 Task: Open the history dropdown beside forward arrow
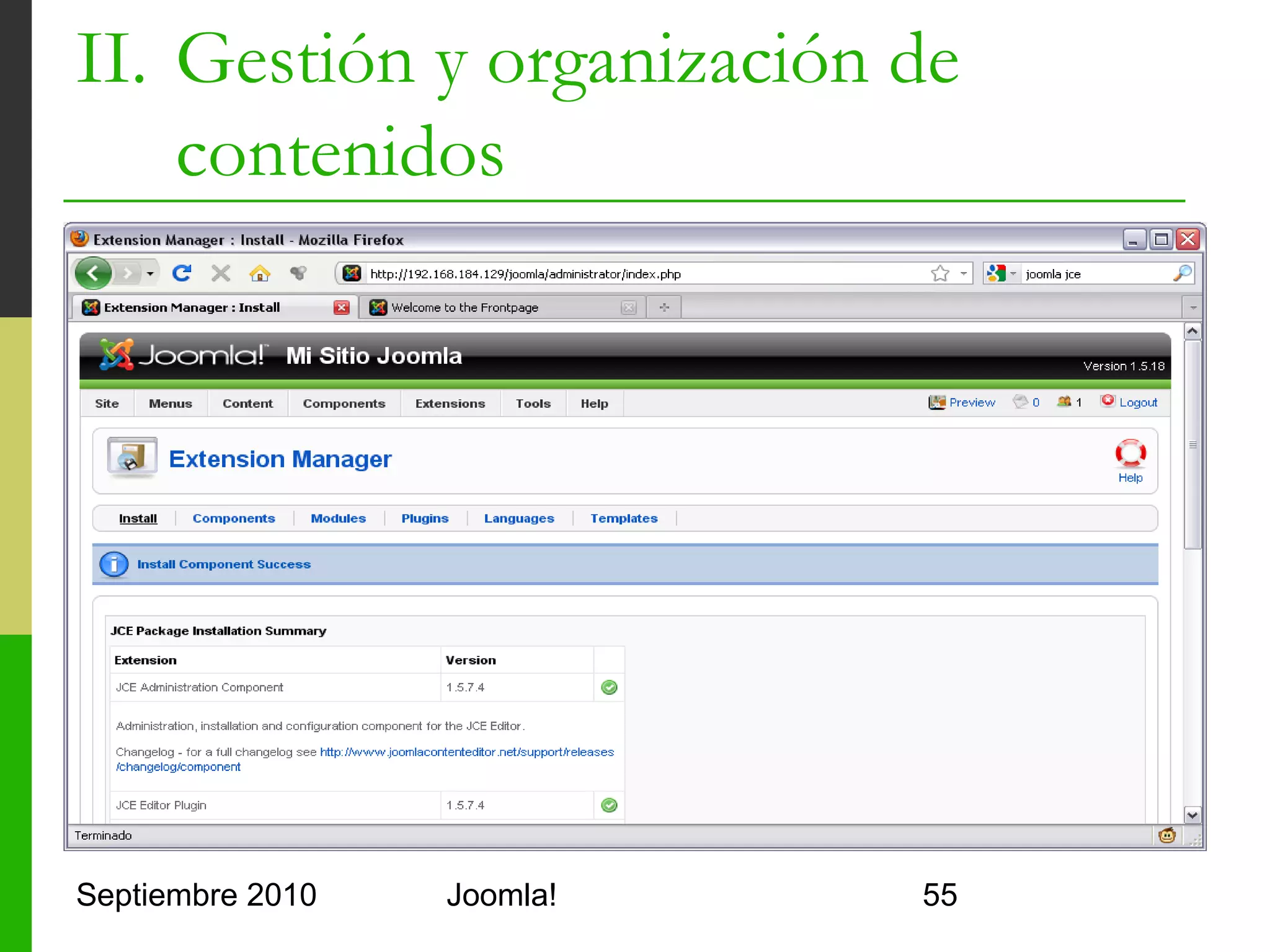150,273
